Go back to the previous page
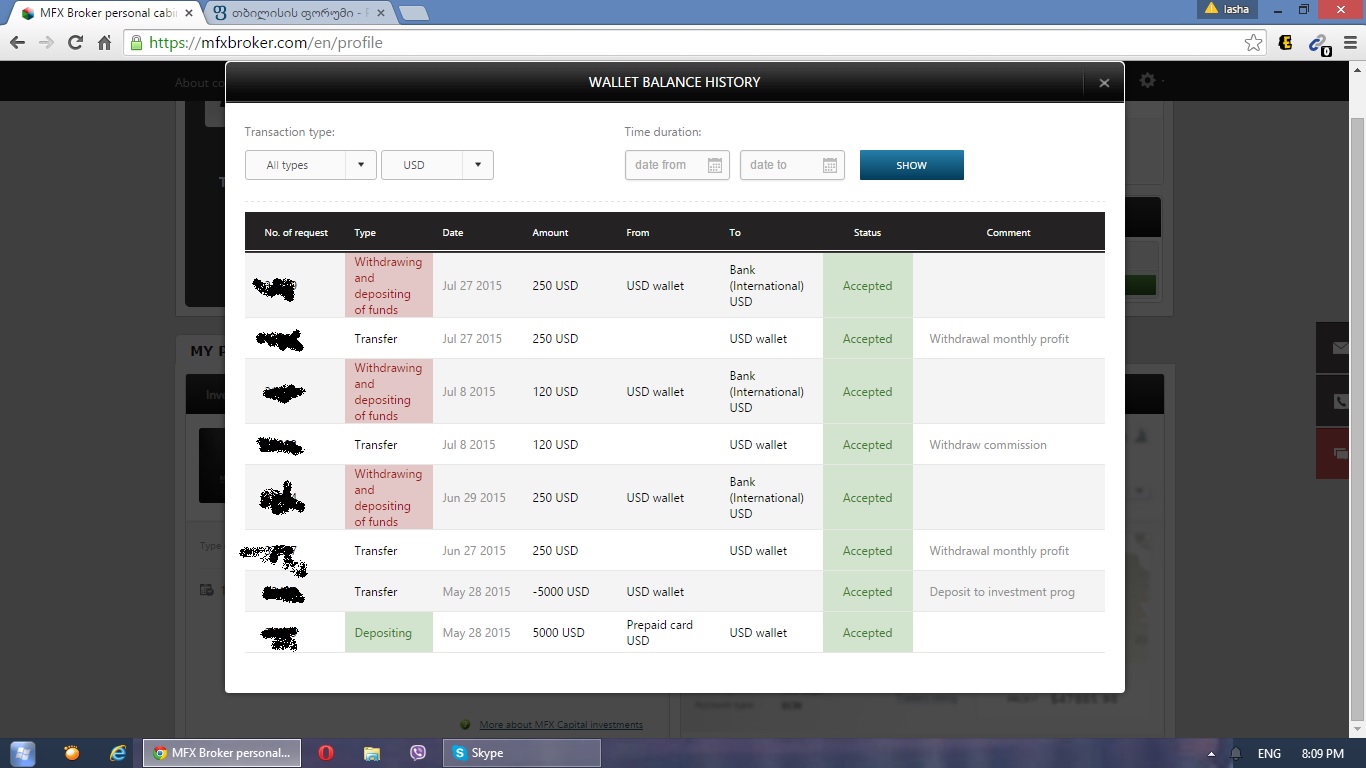Image resolution: width=1366 pixels, height=768 pixels. [x=17, y=43]
